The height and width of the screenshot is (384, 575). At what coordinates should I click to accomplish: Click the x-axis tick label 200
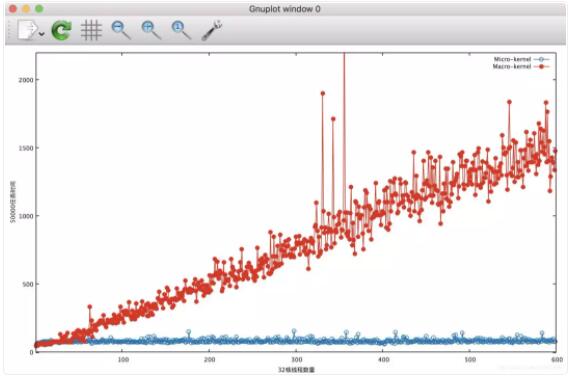click(x=209, y=360)
